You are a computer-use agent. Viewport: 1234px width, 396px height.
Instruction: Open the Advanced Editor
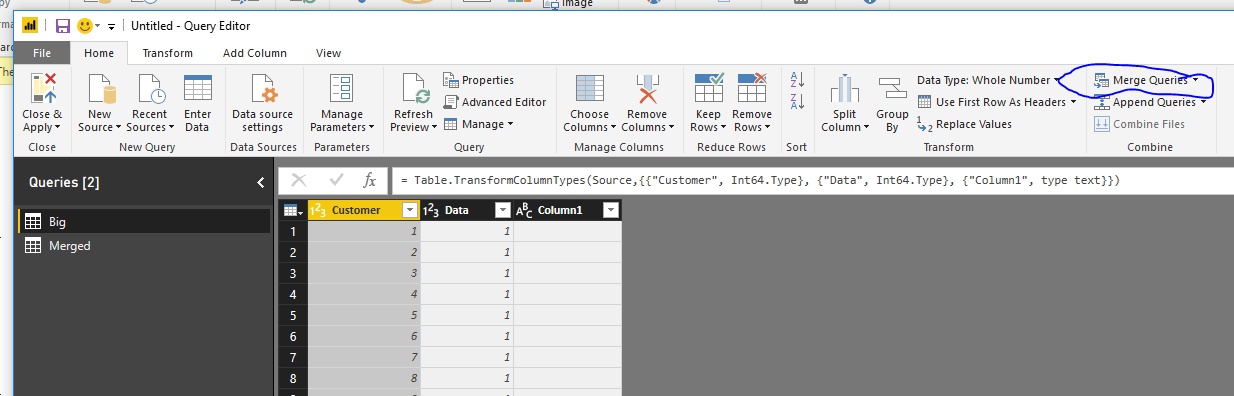[x=495, y=102]
